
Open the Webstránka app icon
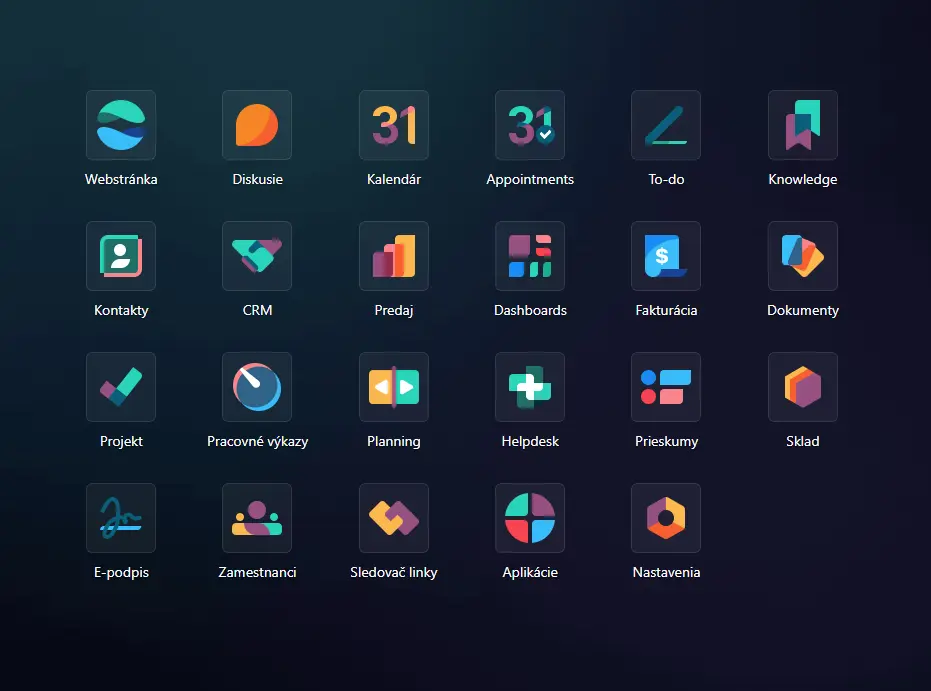(121, 125)
